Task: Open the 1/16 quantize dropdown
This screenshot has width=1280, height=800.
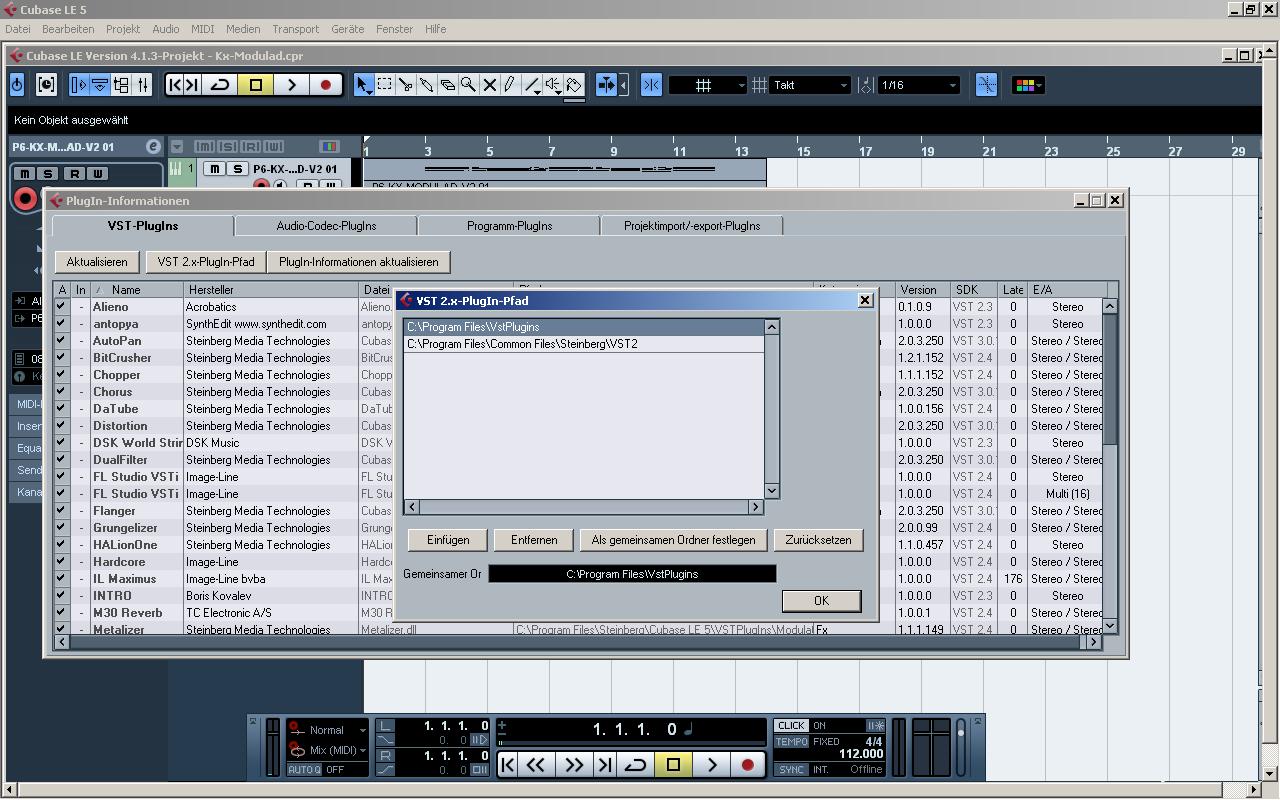Action: click(x=918, y=85)
